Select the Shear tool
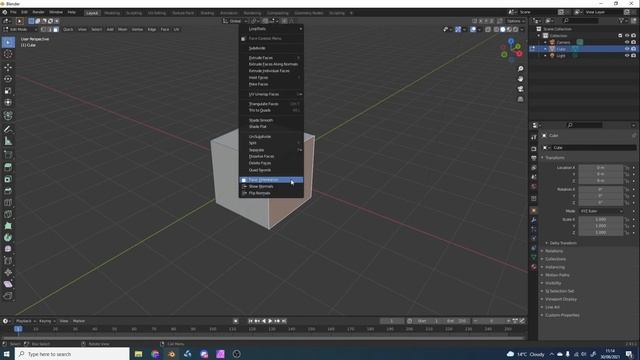The image size is (640, 360). (8, 284)
